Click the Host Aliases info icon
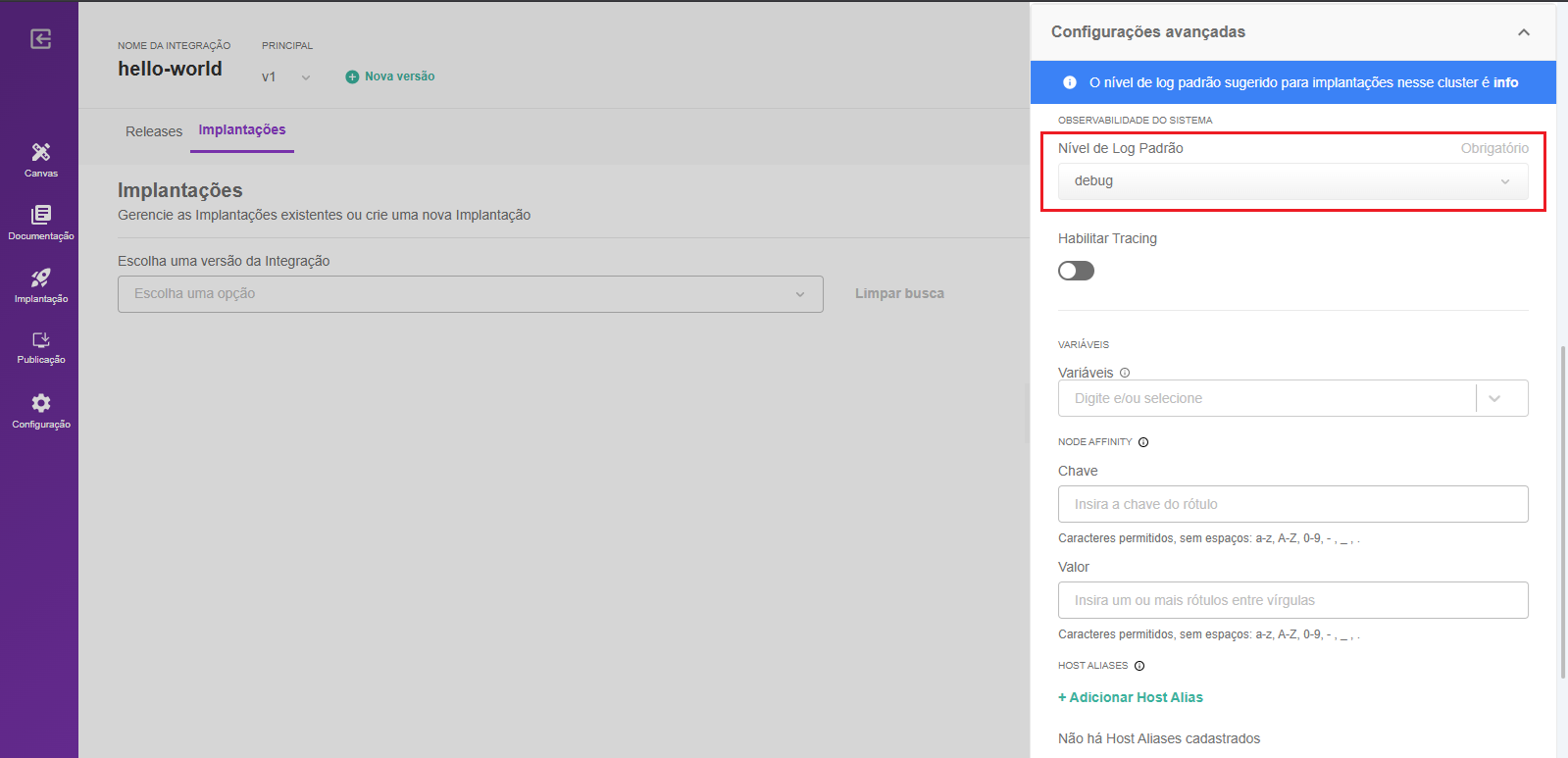This screenshot has width=1568, height=758. tap(1139, 666)
